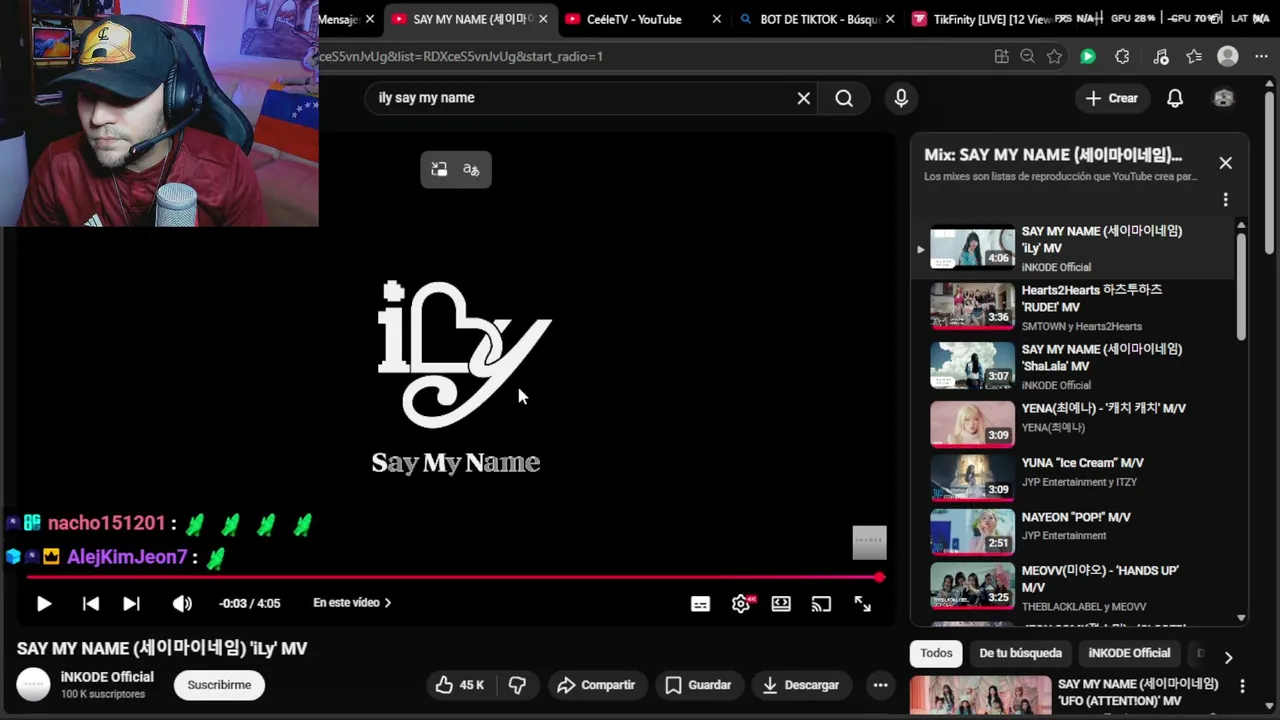The height and width of the screenshot is (720, 1280).
Task: Switch to the BOT DE TIKTOK browser tab
Action: (820, 19)
